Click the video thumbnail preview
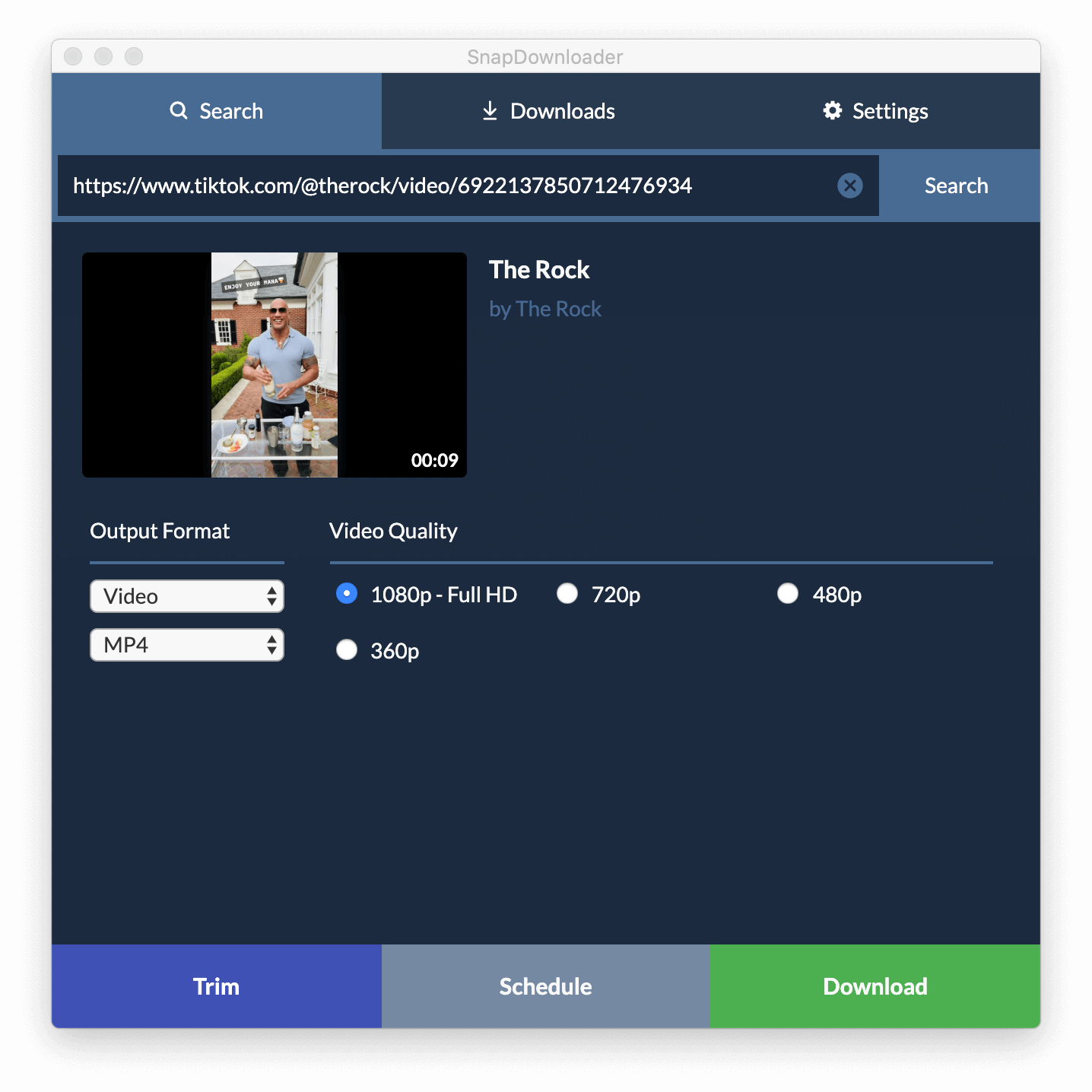Viewport: 1092px width, 1092px height. (275, 365)
